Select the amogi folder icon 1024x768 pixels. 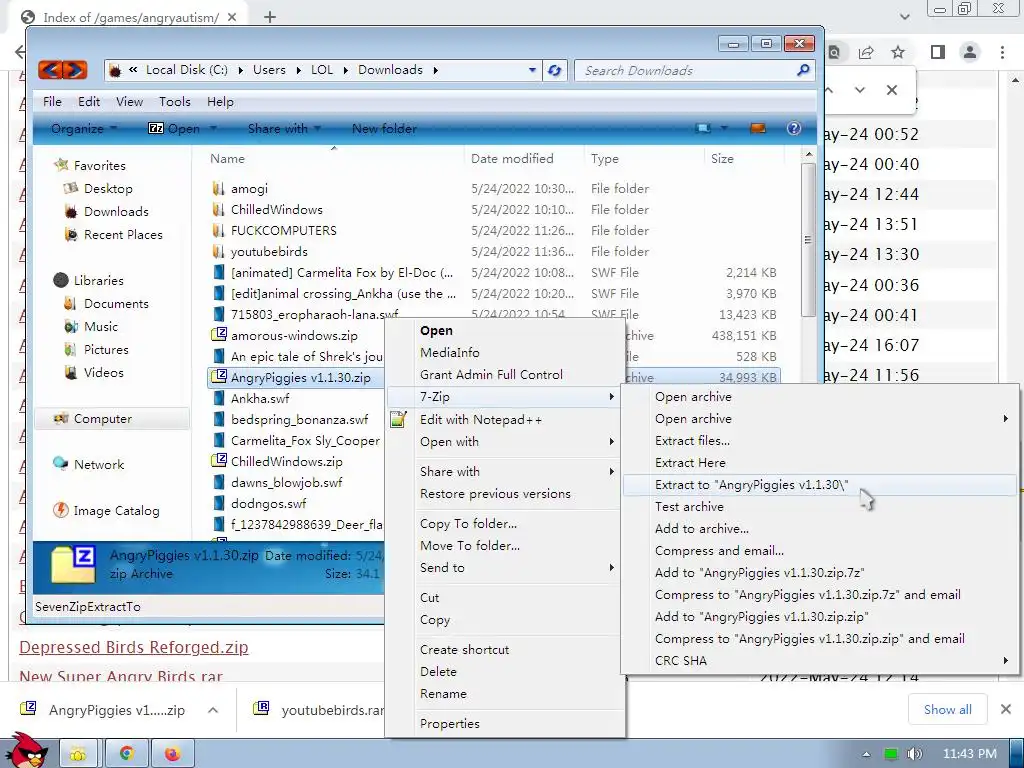(218, 188)
